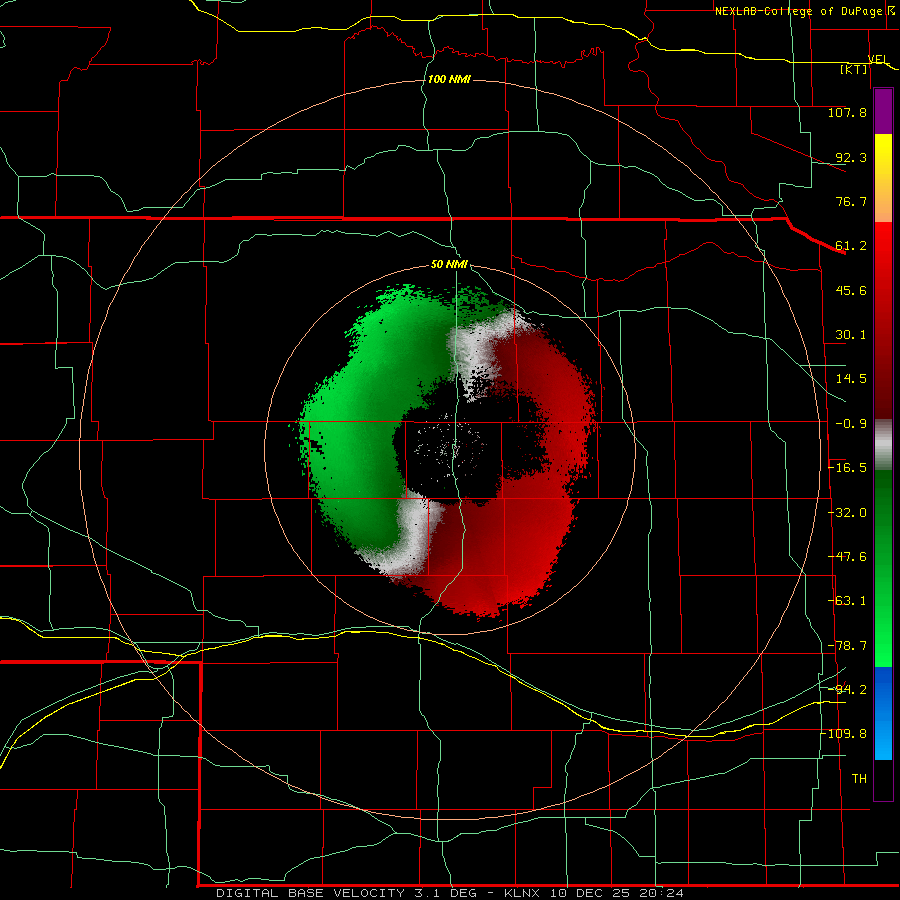900x900 pixels.
Task: Click the green segment of the color bar
Action: coord(883,568)
